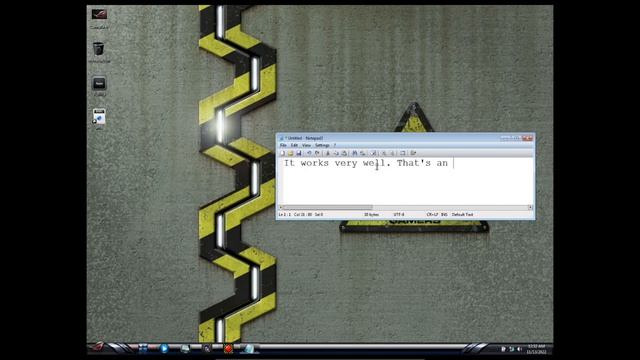Click the ROG Computer desktop icon

[x=99, y=15]
